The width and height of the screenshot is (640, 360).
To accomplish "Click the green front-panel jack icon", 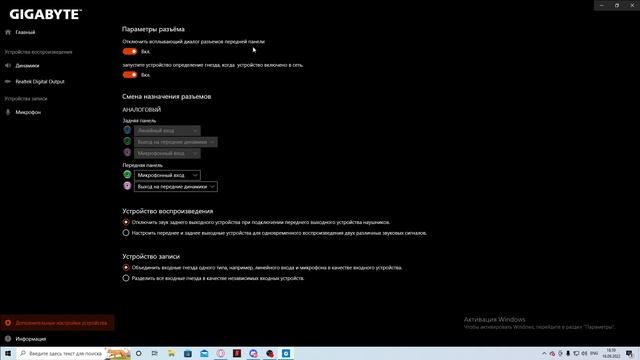I will tap(127, 175).
